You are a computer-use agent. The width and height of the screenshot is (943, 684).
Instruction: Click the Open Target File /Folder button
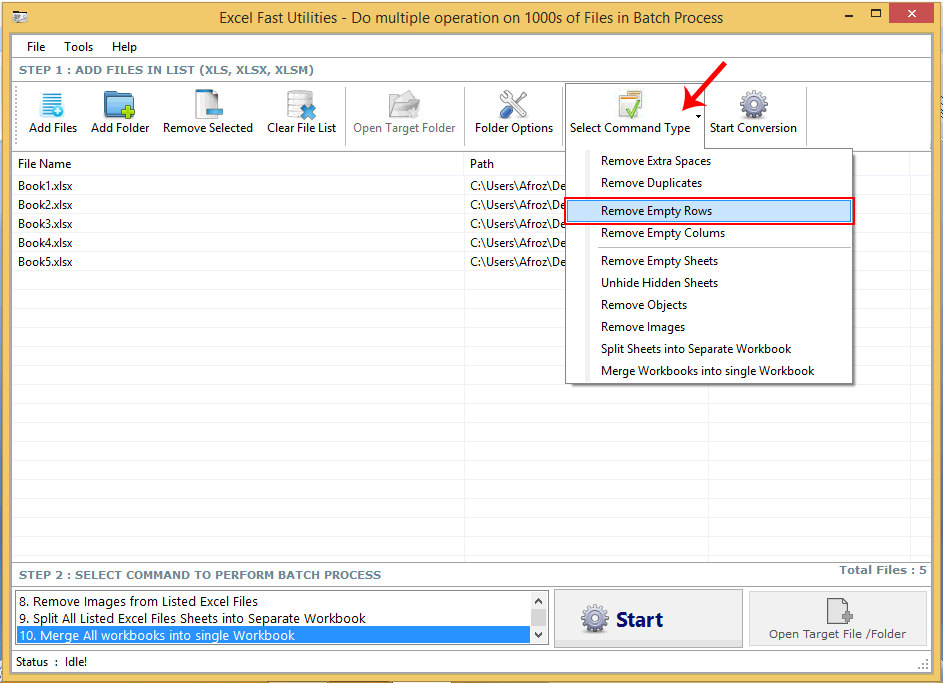tap(837, 618)
